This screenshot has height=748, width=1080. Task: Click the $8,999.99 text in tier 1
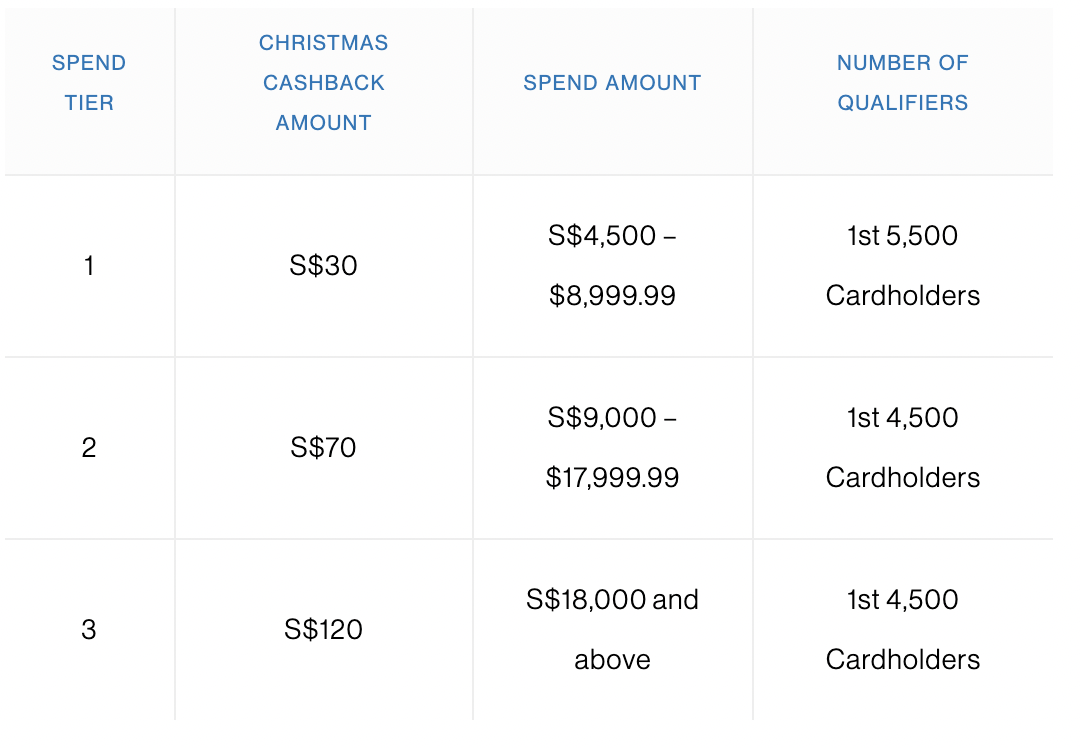612,296
